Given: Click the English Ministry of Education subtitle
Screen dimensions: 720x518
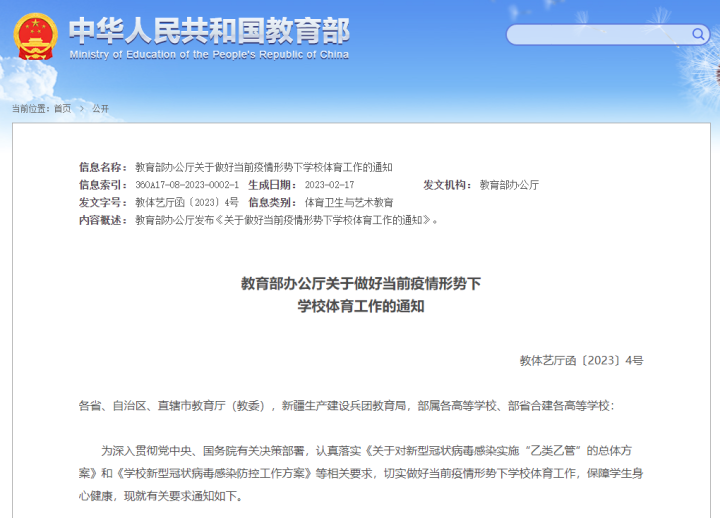Looking at the screenshot, I should pyautogui.click(x=209, y=54).
